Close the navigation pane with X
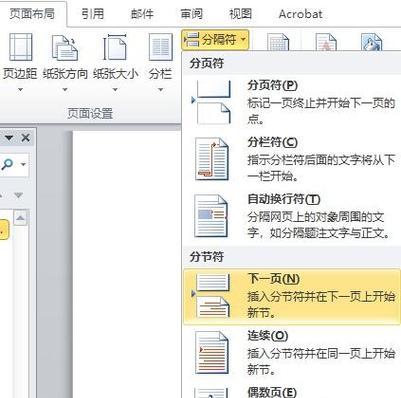Screen dimensions: 401x398 click(26, 138)
